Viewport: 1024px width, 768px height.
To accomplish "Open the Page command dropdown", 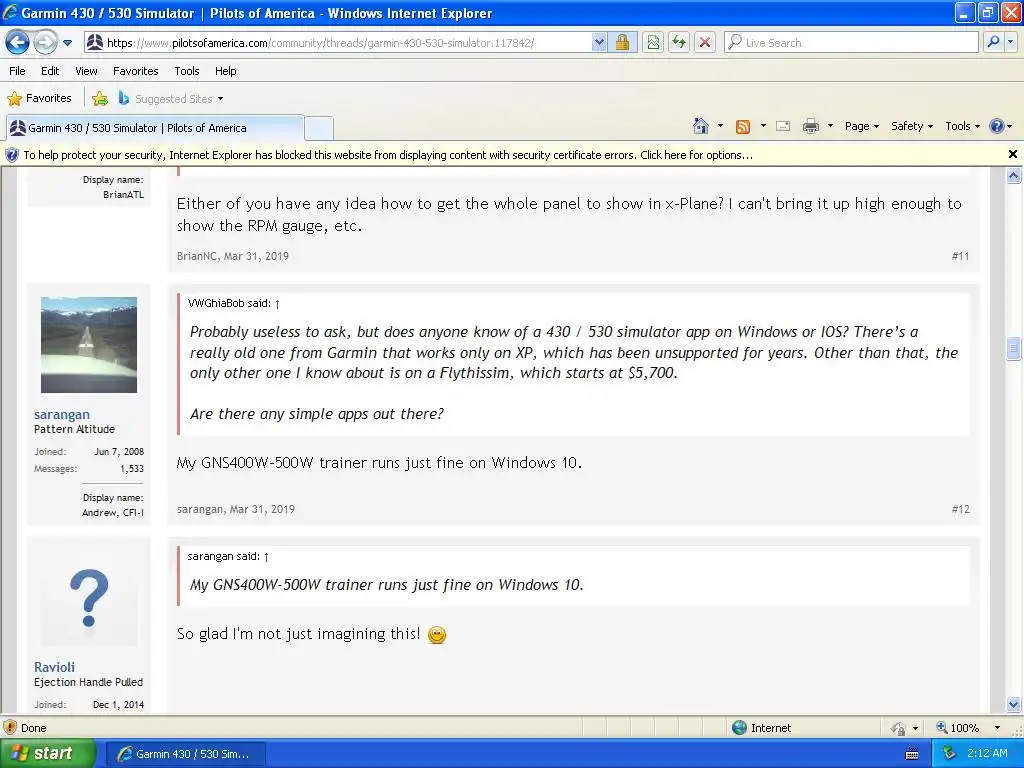I will [x=861, y=126].
